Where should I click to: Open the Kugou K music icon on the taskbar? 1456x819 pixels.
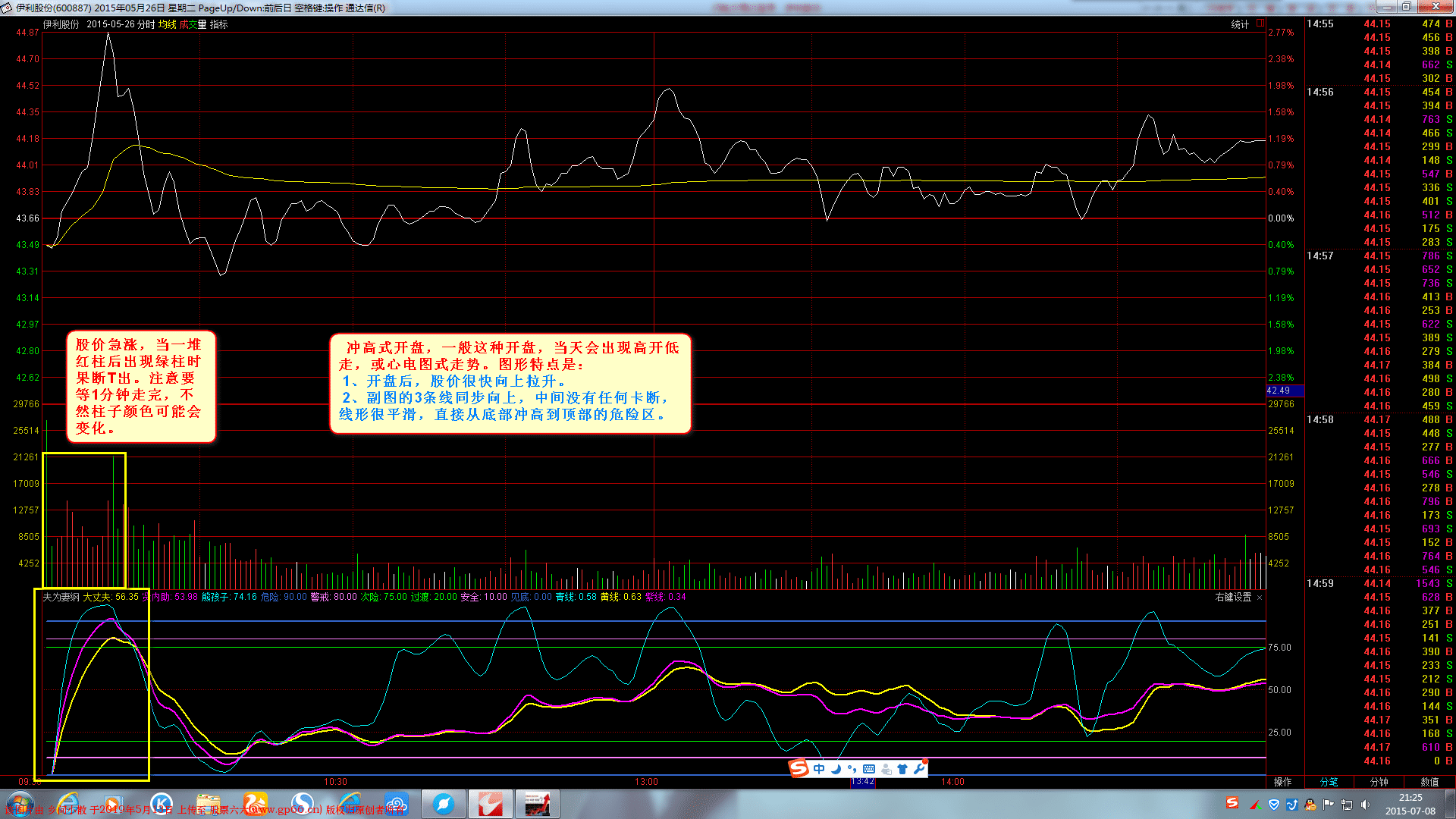[x=161, y=804]
